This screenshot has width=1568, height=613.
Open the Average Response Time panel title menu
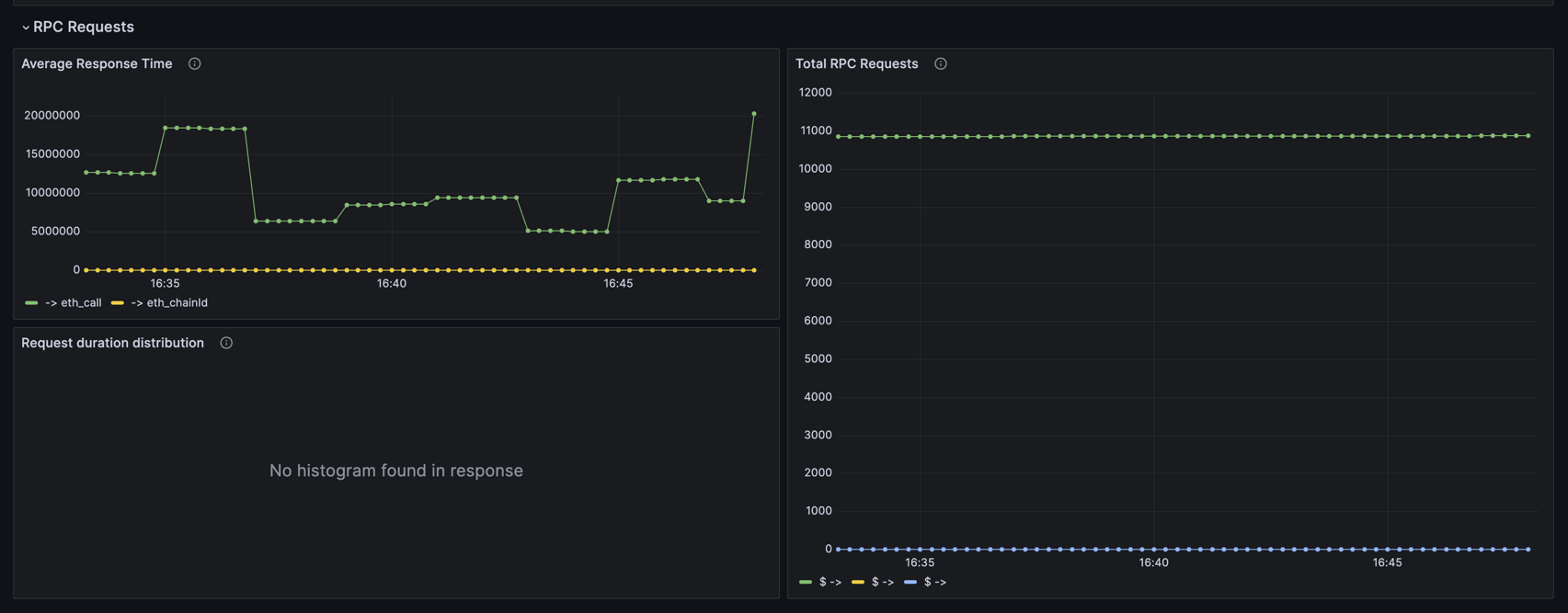(97, 63)
